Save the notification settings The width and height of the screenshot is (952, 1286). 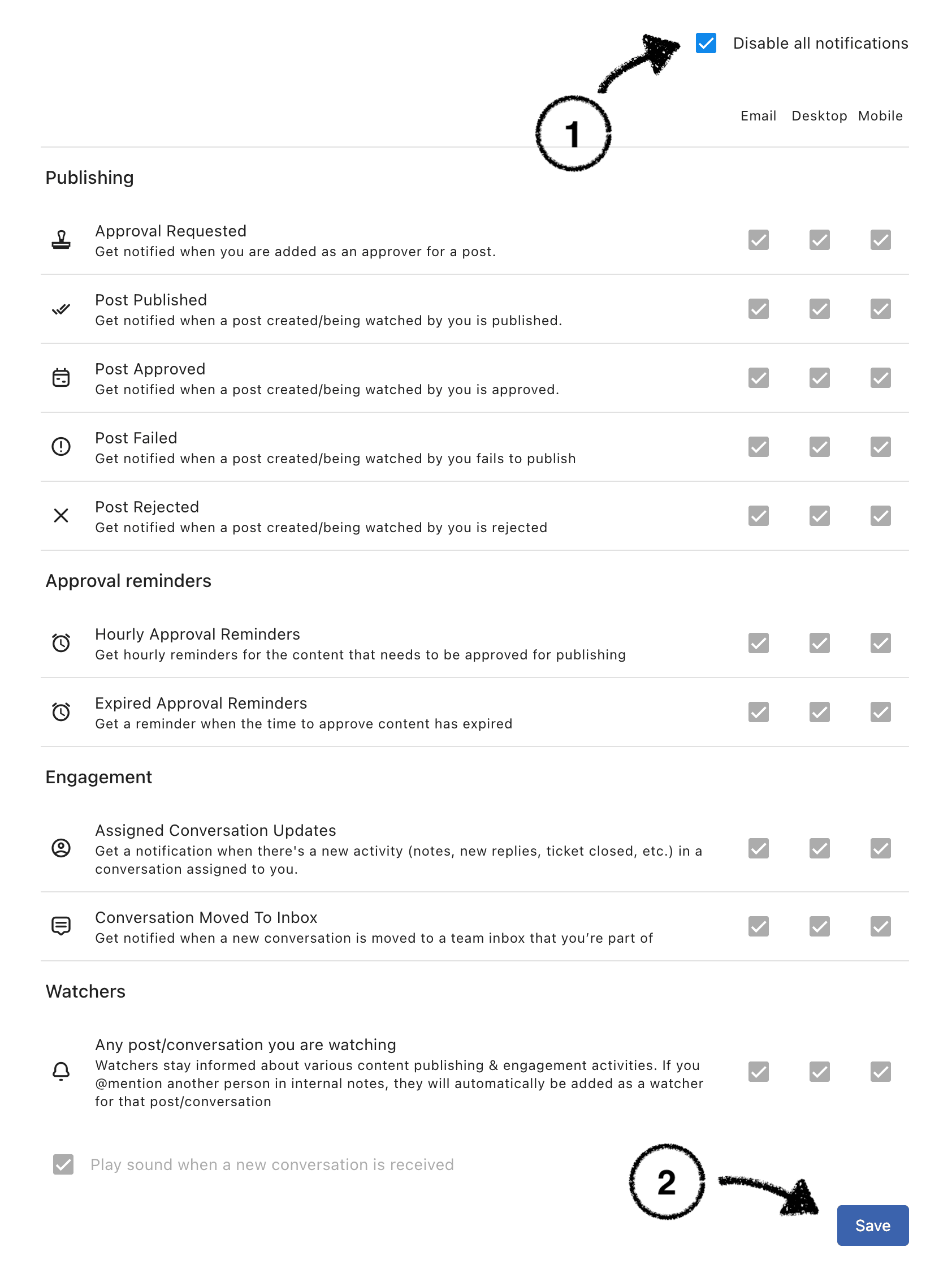[873, 1226]
